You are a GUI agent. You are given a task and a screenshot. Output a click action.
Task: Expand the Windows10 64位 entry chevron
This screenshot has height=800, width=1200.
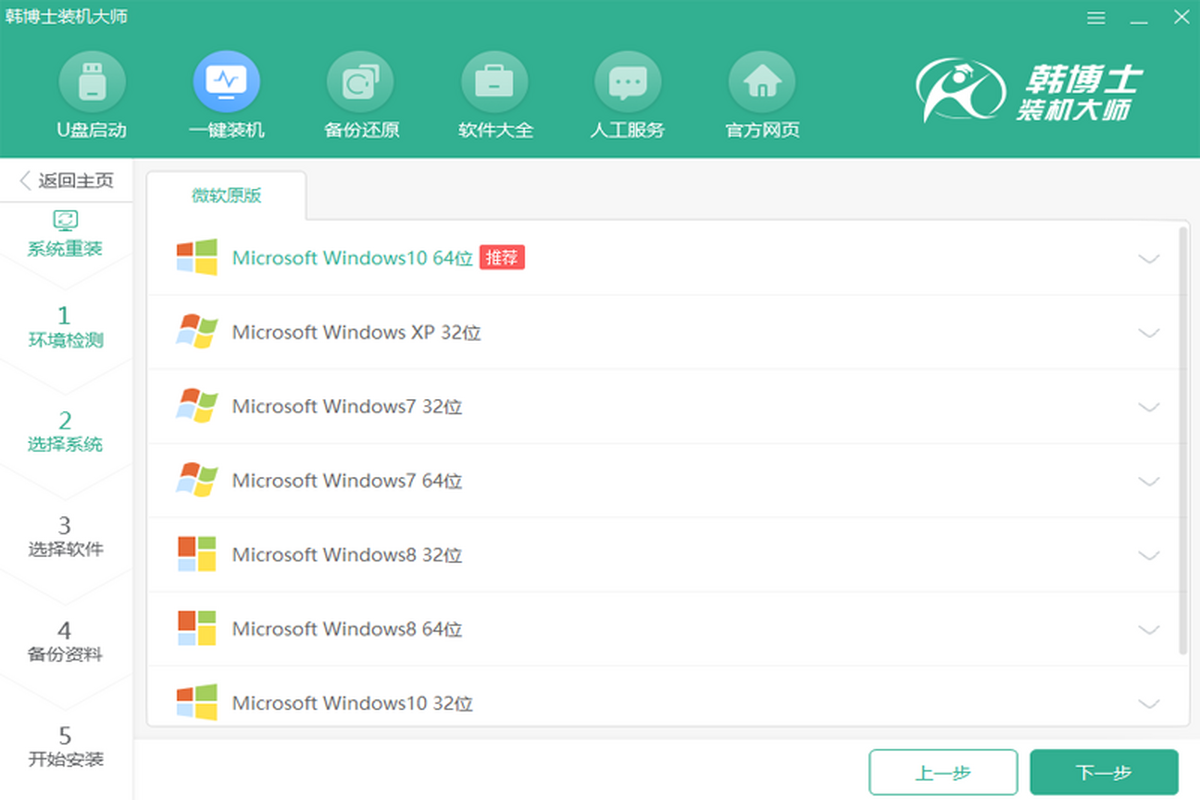point(1149,259)
